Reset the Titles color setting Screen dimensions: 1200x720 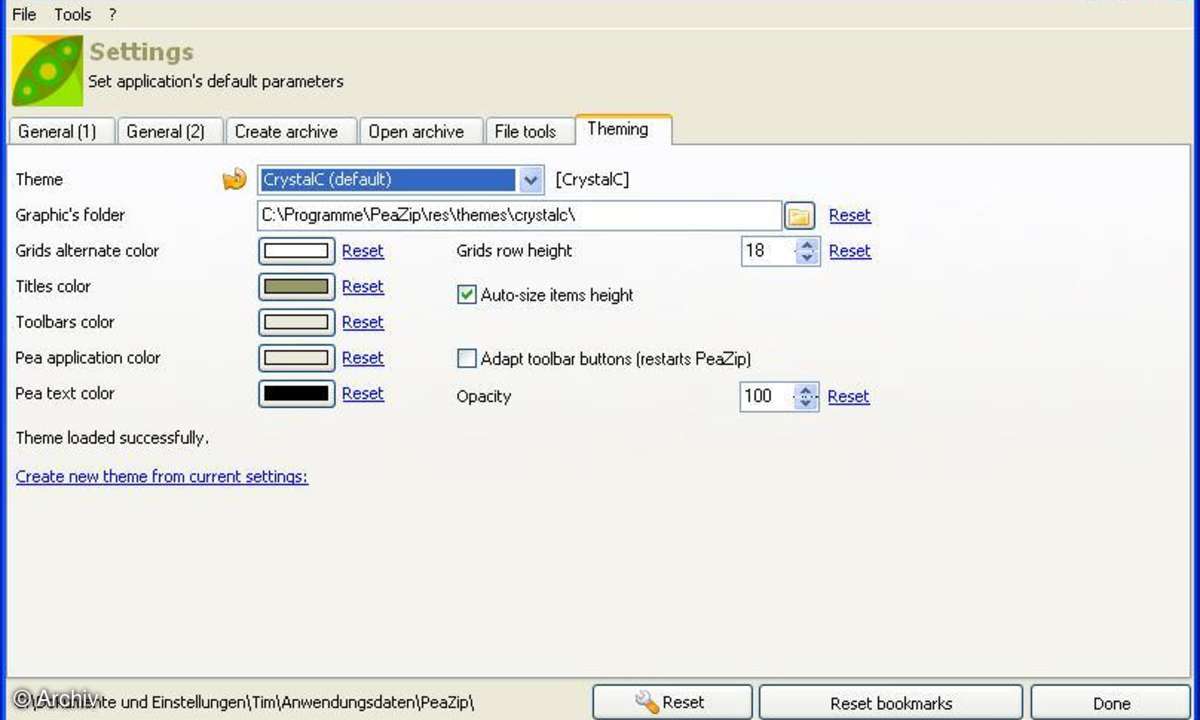pyautogui.click(x=362, y=287)
